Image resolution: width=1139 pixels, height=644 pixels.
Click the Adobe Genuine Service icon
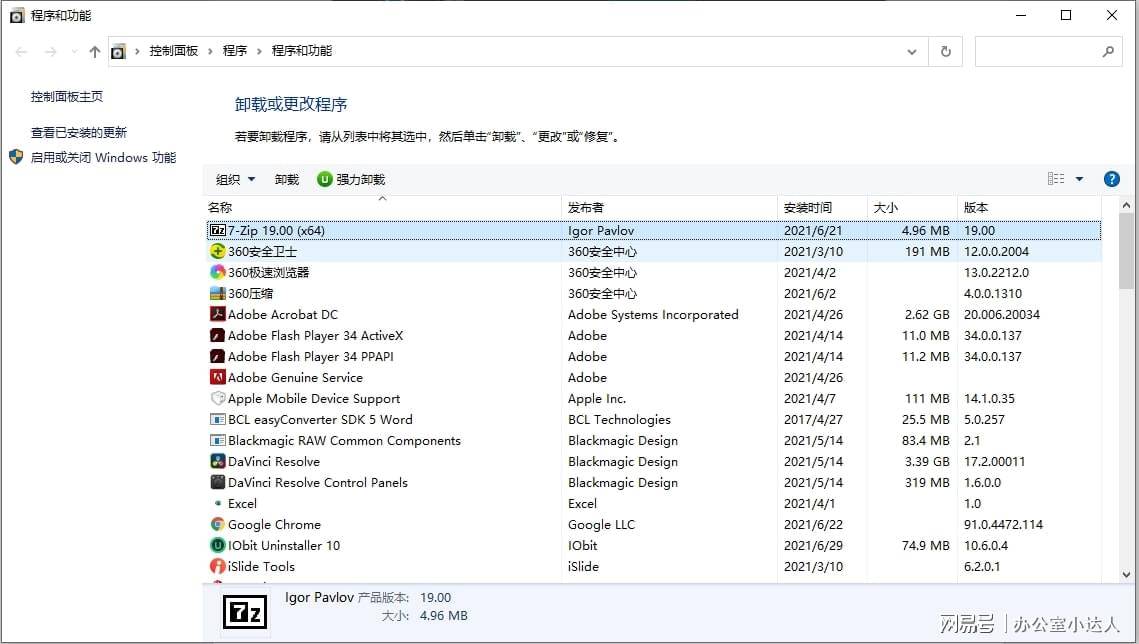217,378
